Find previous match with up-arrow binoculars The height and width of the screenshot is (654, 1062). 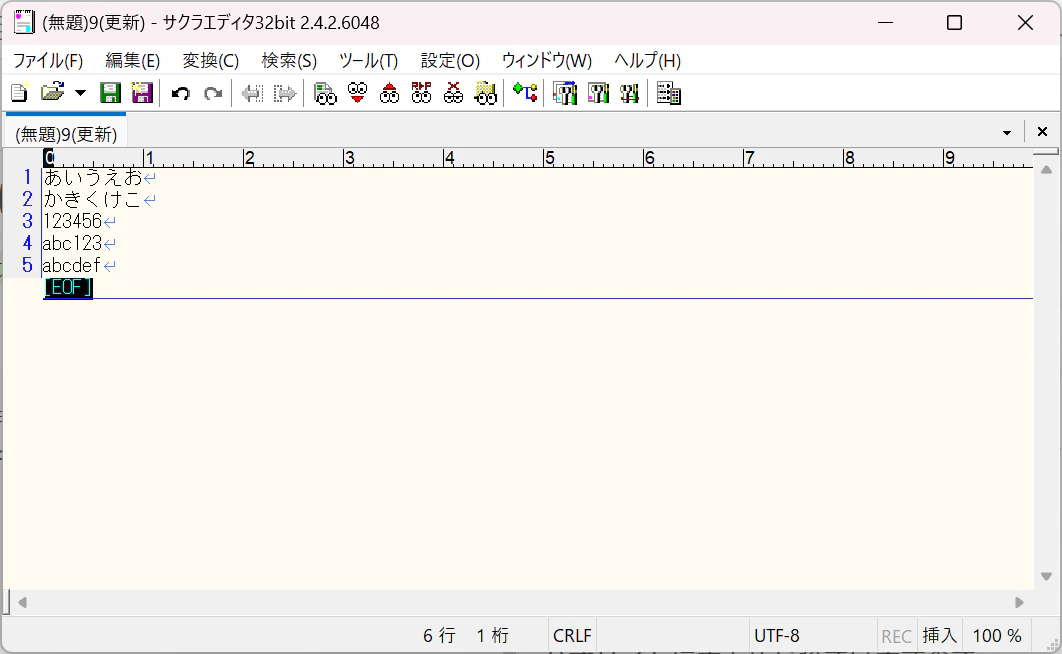pos(389,93)
